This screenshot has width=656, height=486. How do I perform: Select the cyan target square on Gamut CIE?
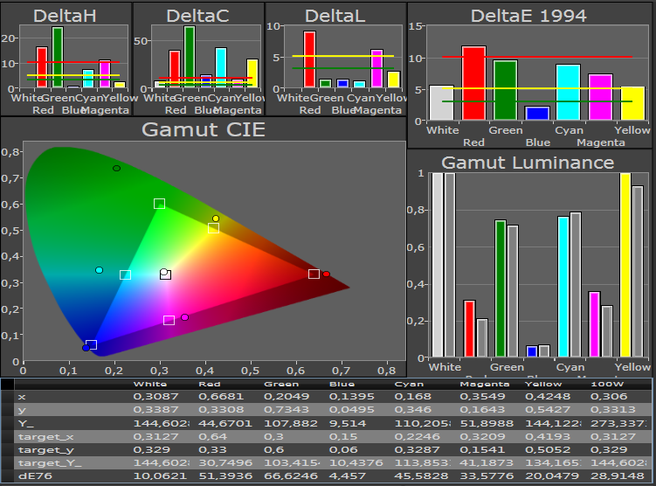click(x=126, y=275)
